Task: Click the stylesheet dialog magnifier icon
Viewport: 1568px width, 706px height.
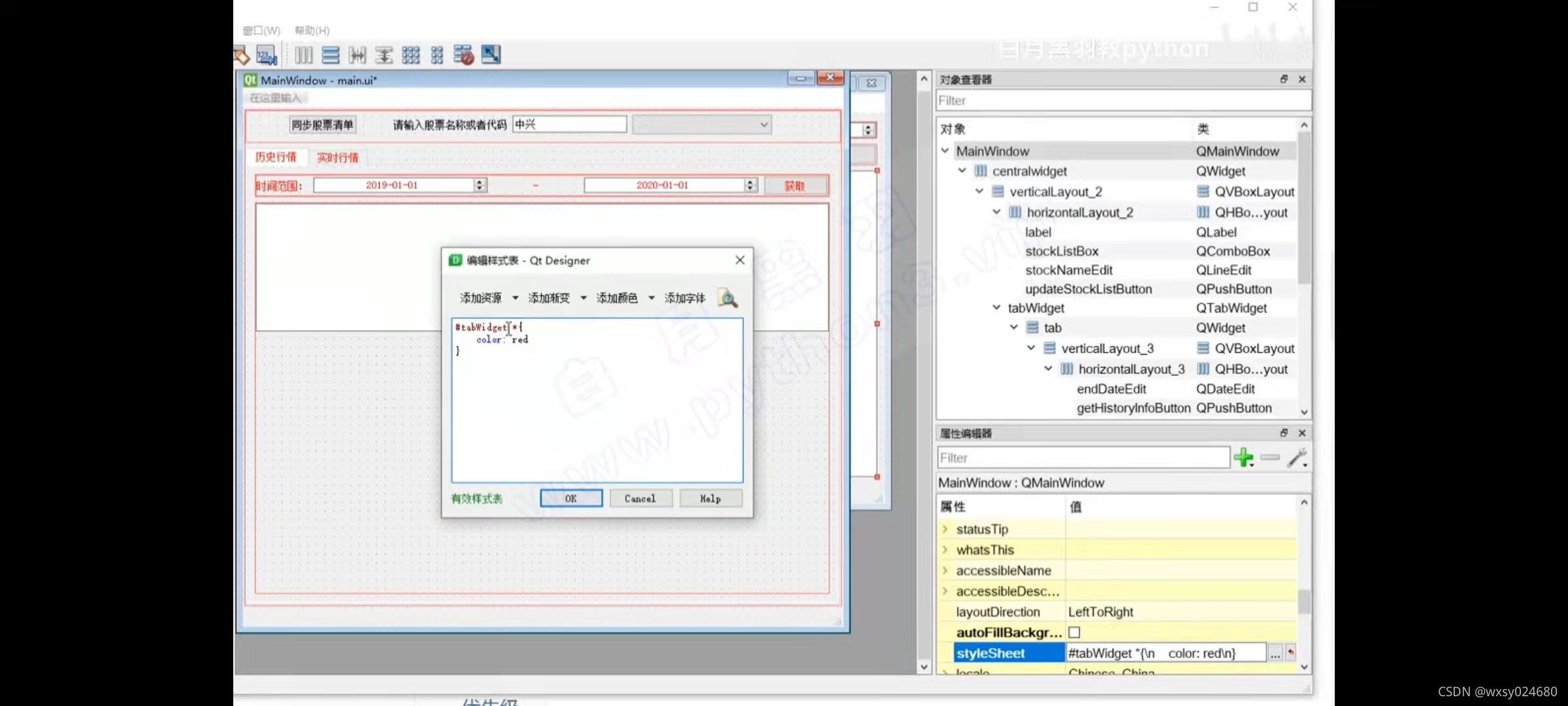Action: pos(727,299)
